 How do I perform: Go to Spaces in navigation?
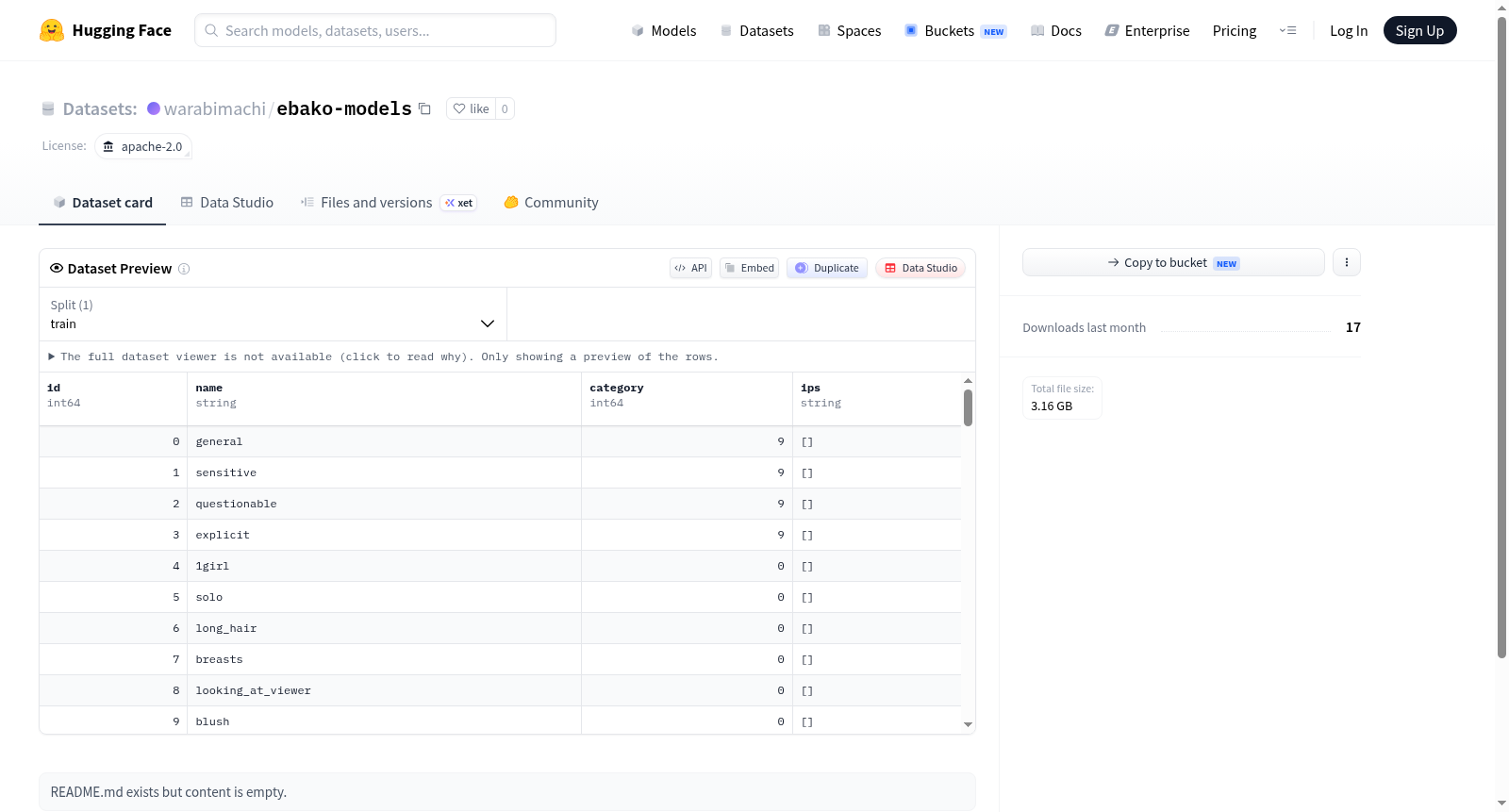849,30
